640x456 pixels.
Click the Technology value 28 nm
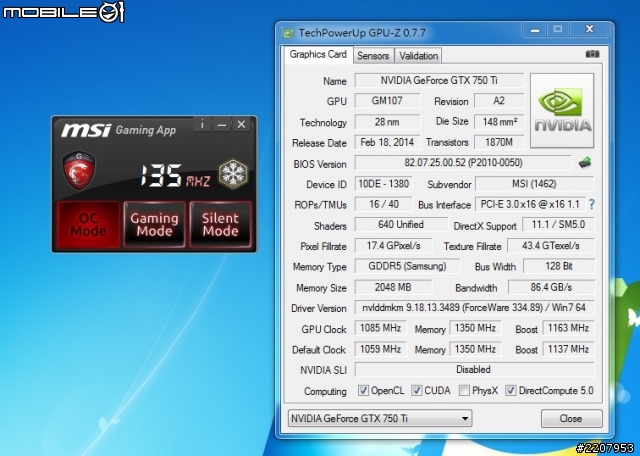coord(387,122)
